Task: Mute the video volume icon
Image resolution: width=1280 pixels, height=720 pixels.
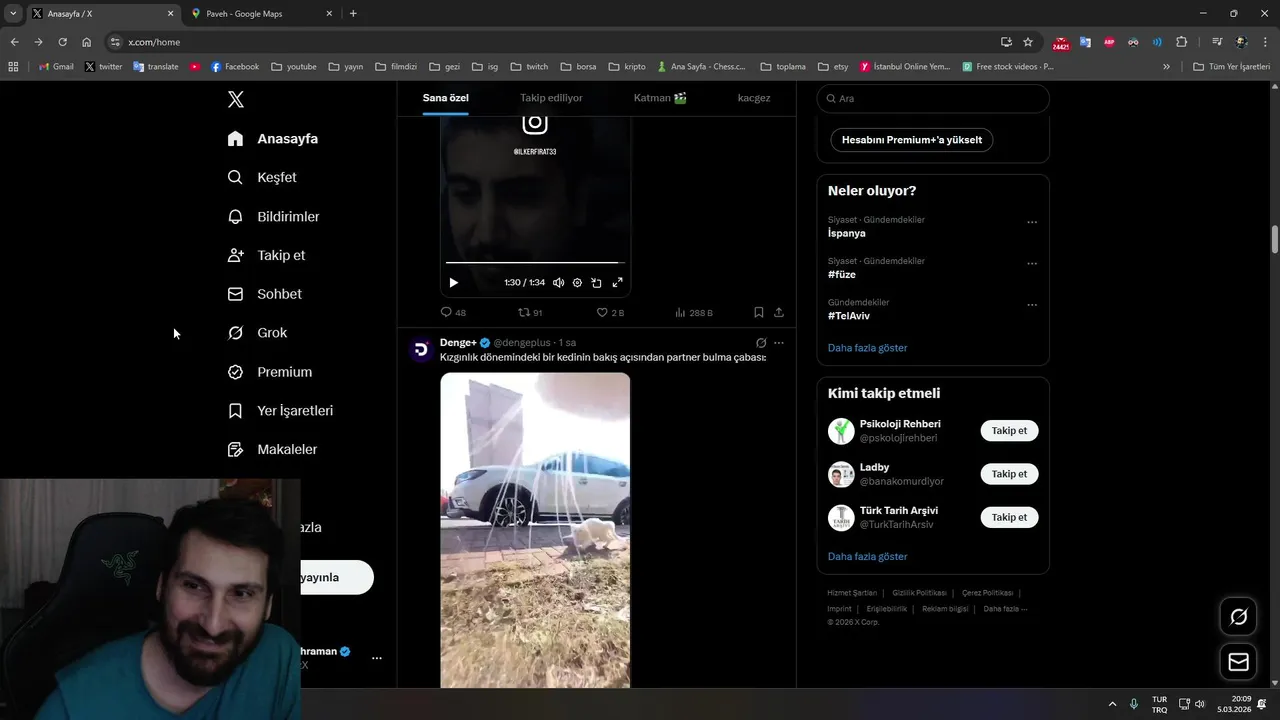Action: 558,283
